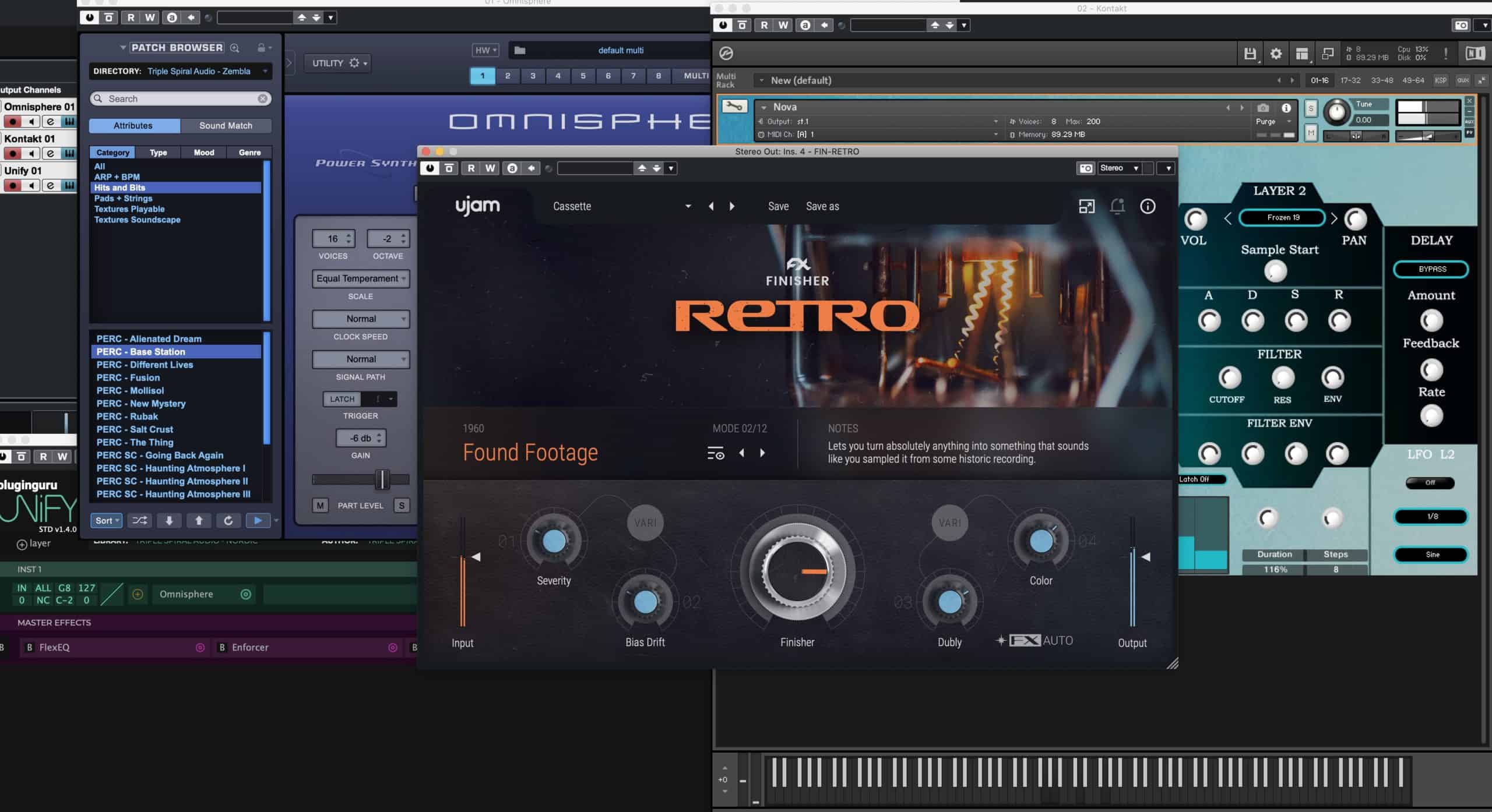Click Save as in ujam header
Image resolution: width=1492 pixels, height=812 pixels.
tap(822, 206)
